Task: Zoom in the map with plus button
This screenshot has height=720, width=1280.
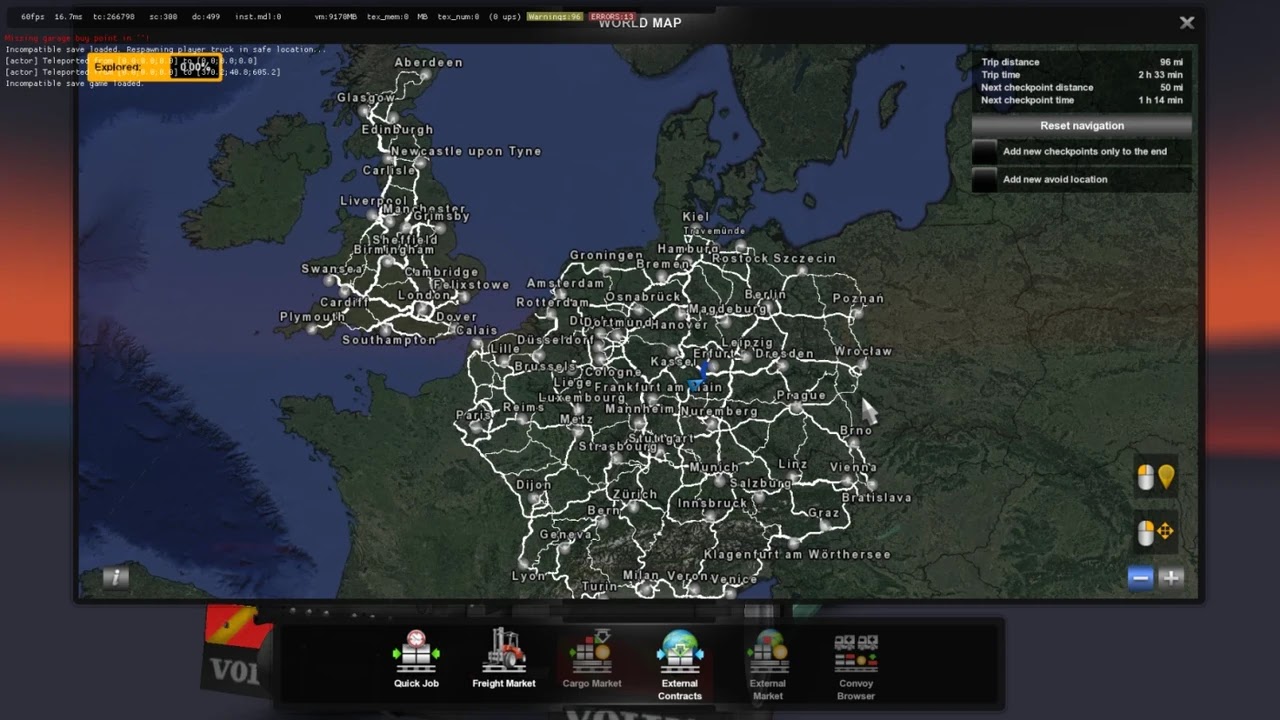Action: [1171, 578]
